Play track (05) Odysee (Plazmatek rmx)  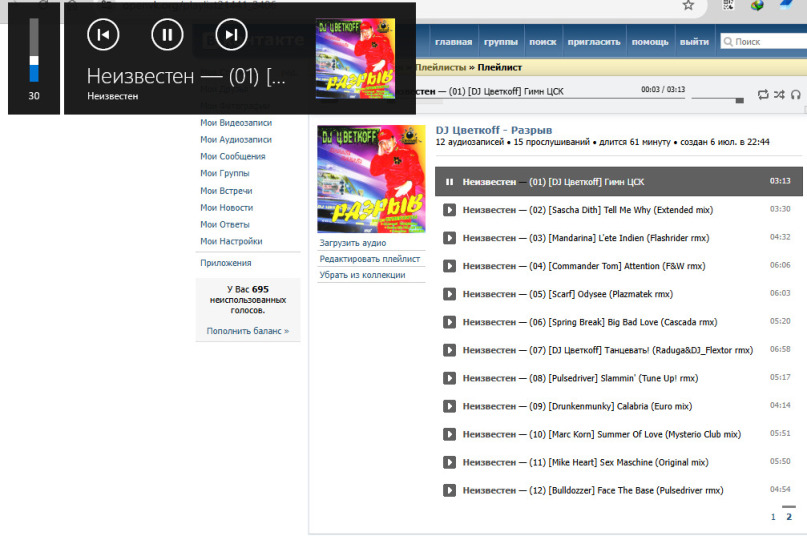(449, 294)
